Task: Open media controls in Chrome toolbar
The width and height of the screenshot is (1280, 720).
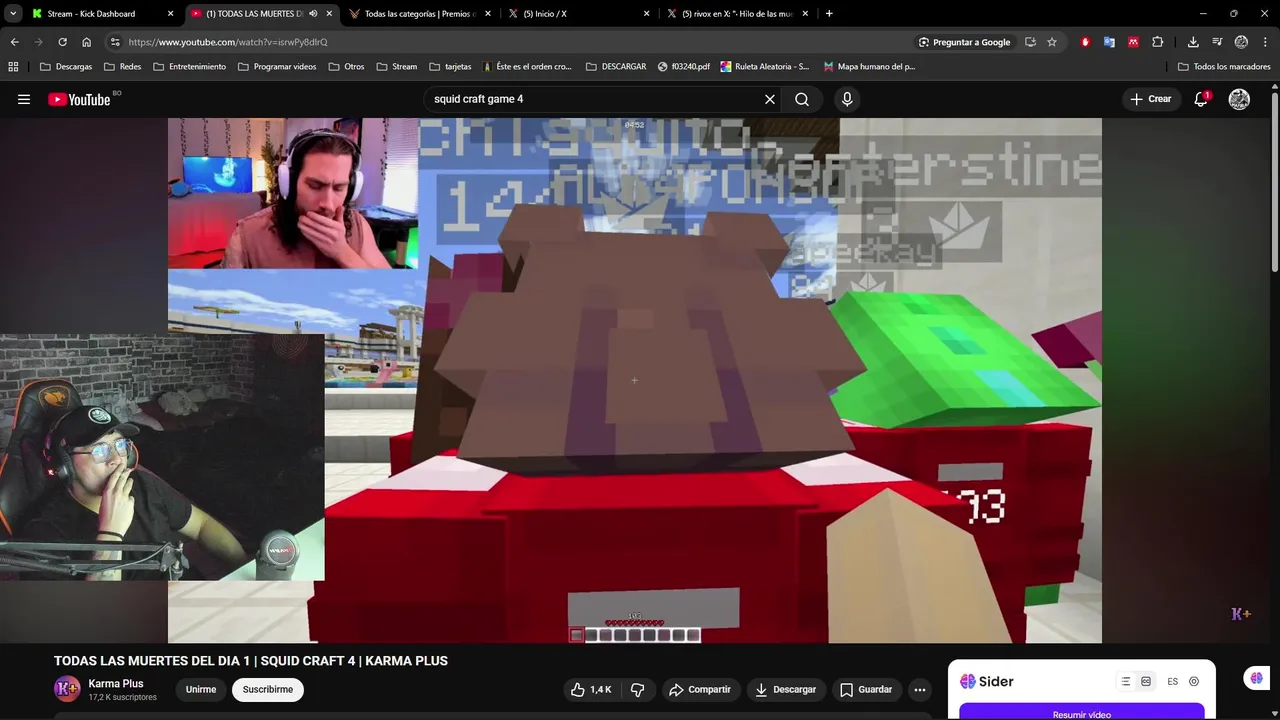Action: (1217, 42)
